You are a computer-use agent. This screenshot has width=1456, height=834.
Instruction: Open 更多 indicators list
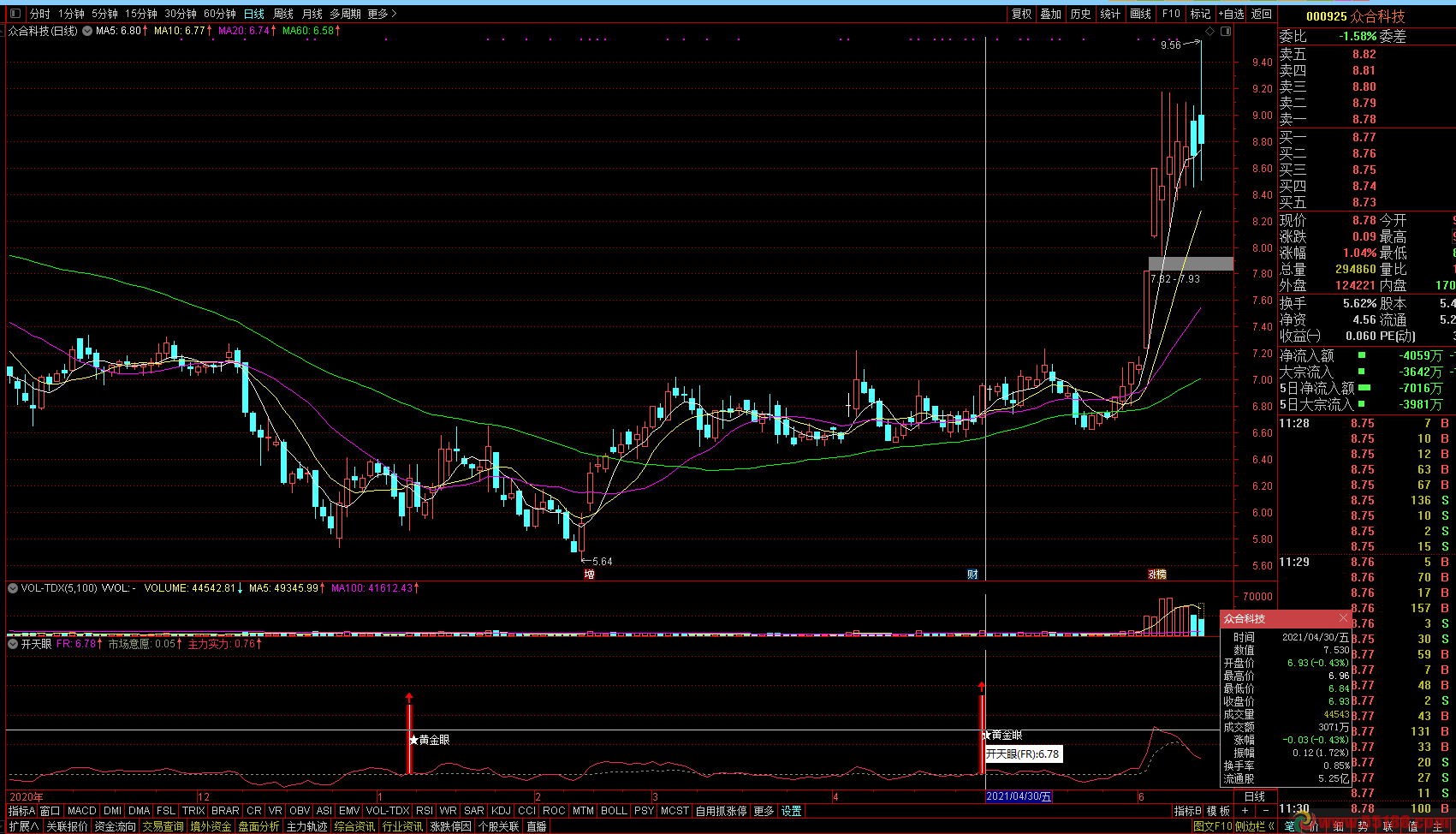[x=764, y=811]
